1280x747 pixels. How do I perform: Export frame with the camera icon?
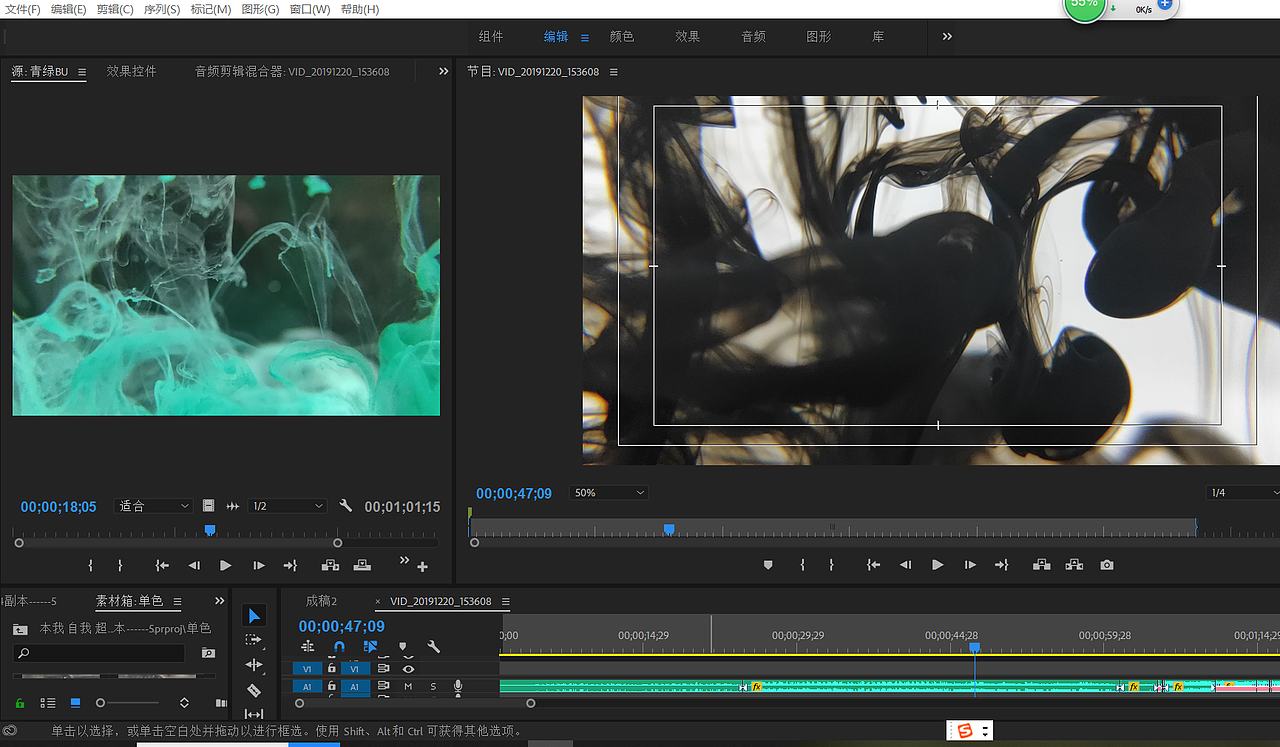(1107, 565)
